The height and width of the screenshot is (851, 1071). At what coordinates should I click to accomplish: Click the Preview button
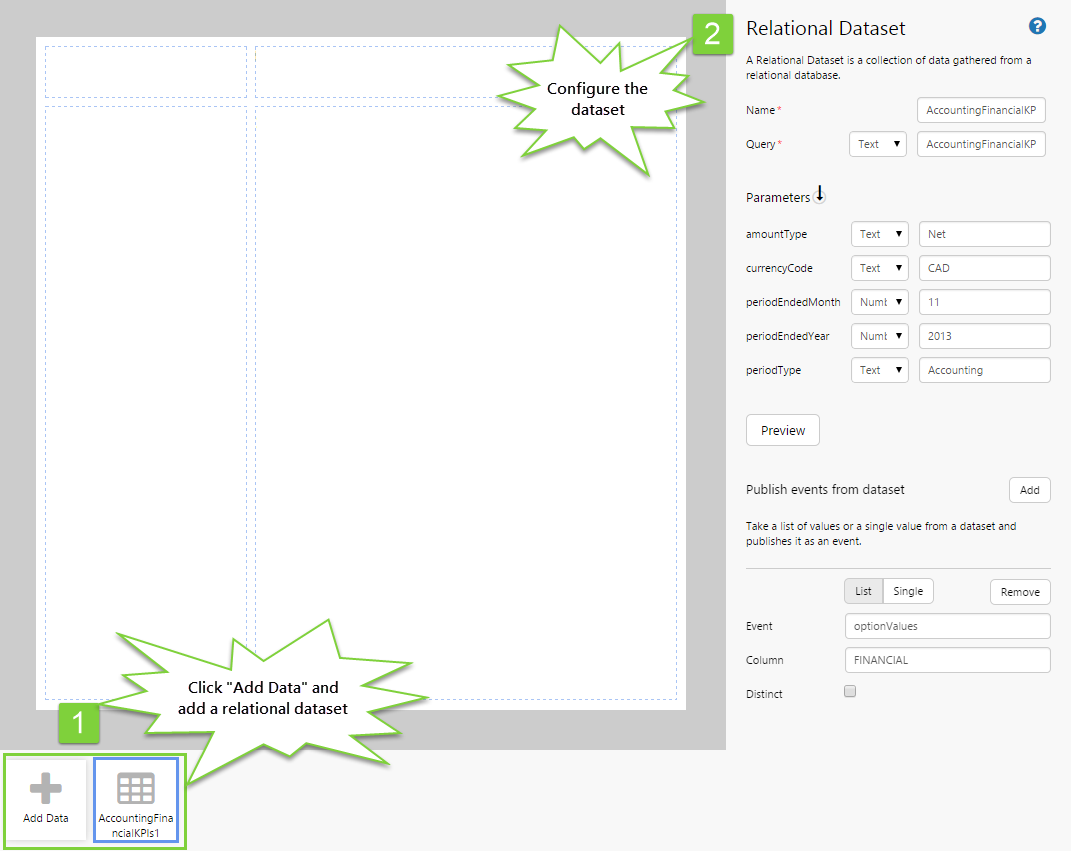[783, 430]
